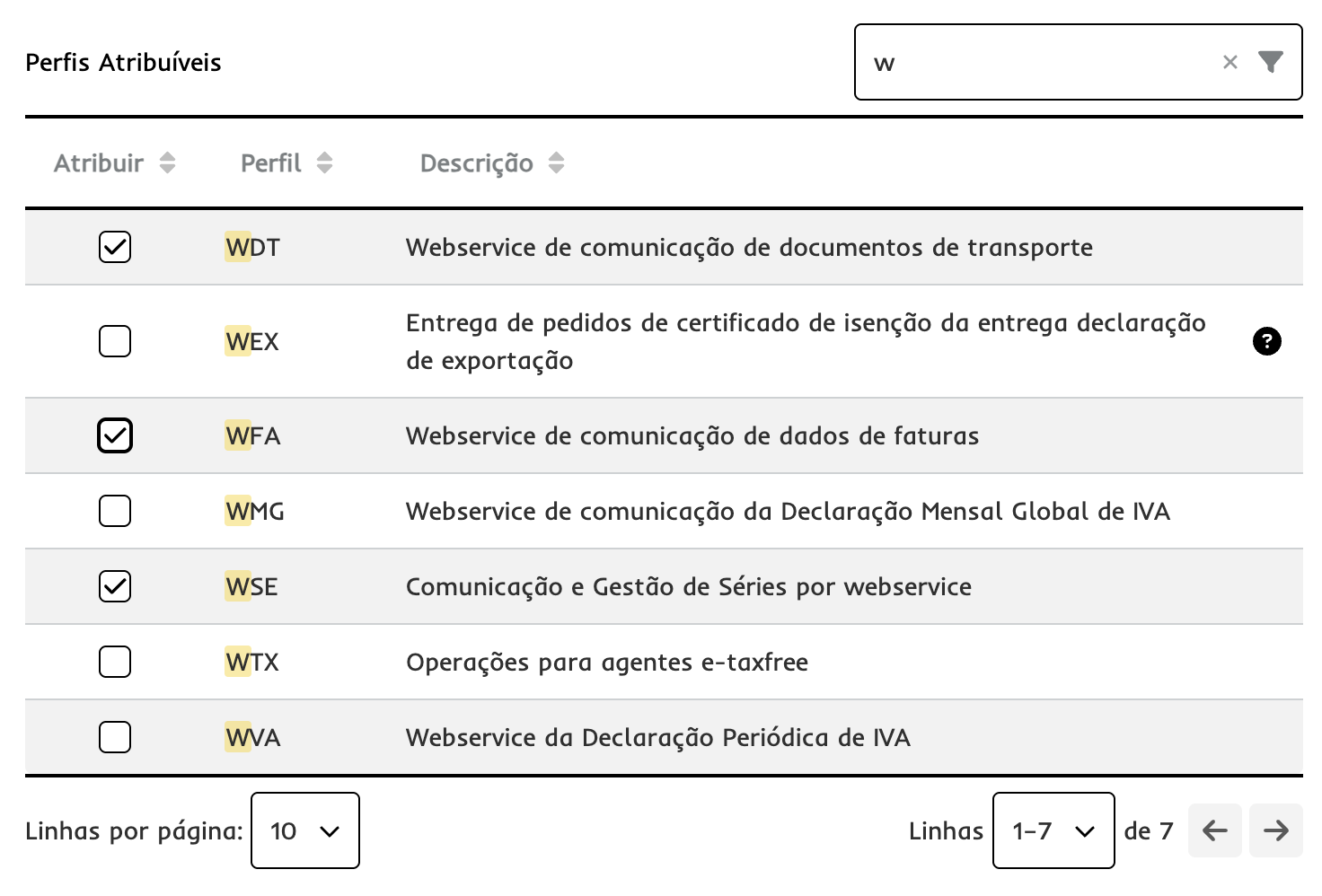Viewport: 1322px width, 896px height.
Task: Uncheck the WDT profile checkbox
Action: pos(115,247)
